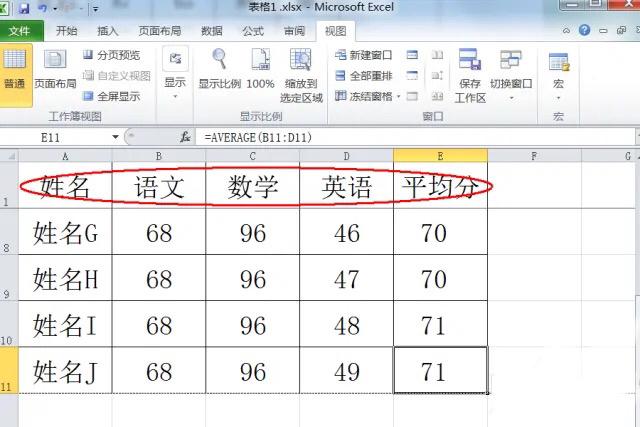Image resolution: width=640 pixels, height=427 pixels.
Task: Open the 文件 file tab
Action: coord(20,31)
